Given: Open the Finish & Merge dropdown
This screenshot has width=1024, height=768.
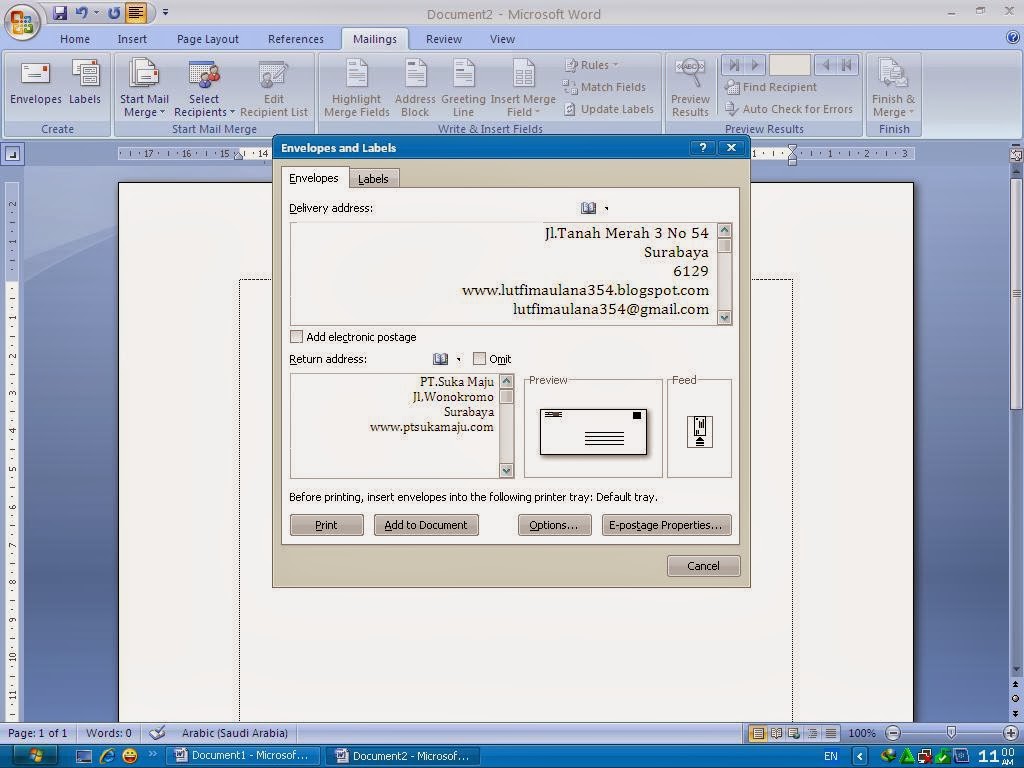Looking at the screenshot, I should coord(892,87).
